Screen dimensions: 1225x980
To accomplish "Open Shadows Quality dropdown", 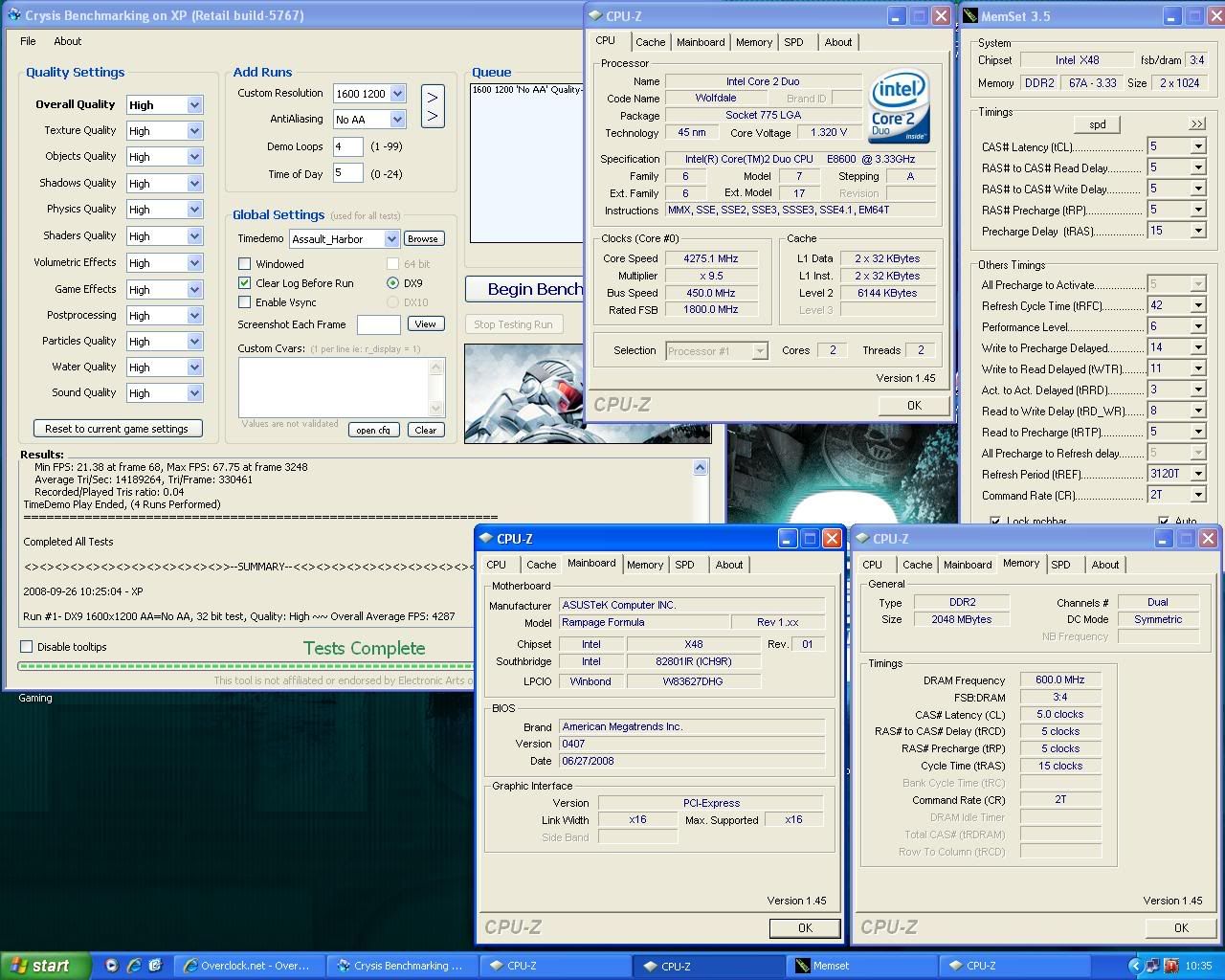I will coord(194,184).
